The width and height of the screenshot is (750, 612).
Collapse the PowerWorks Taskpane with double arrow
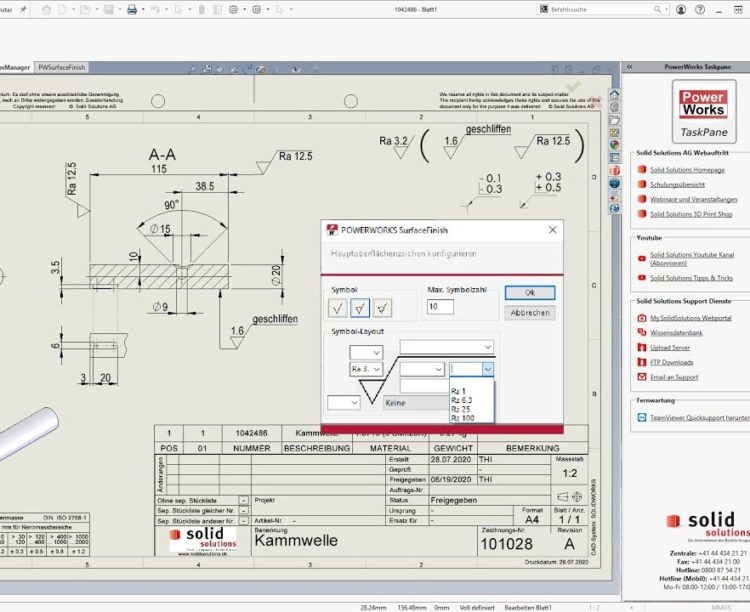(629, 66)
